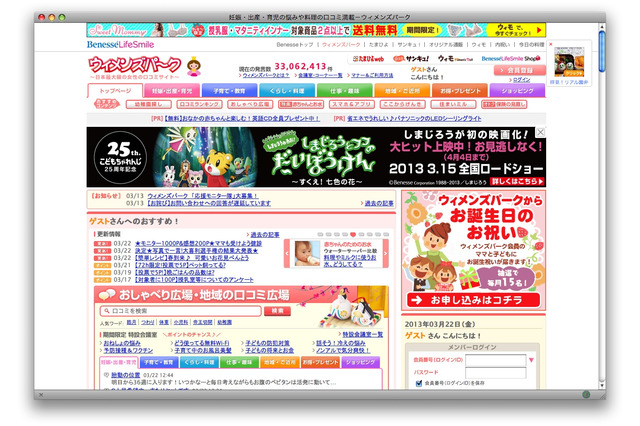Click the previous arrow on recommendation carousel
This screenshot has width=640, height=426.
287,253
